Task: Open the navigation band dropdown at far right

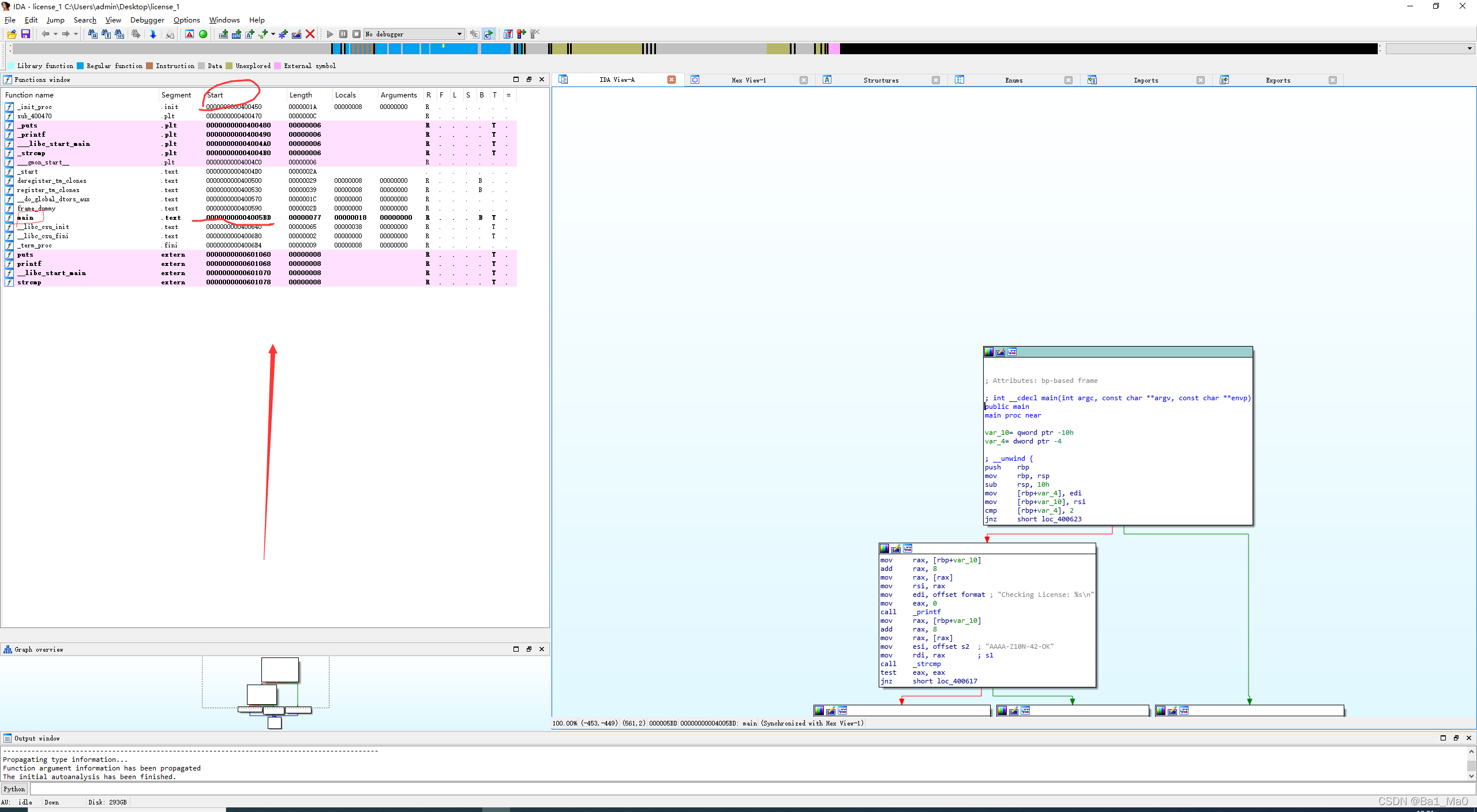Action: (x=1469, y=48)
